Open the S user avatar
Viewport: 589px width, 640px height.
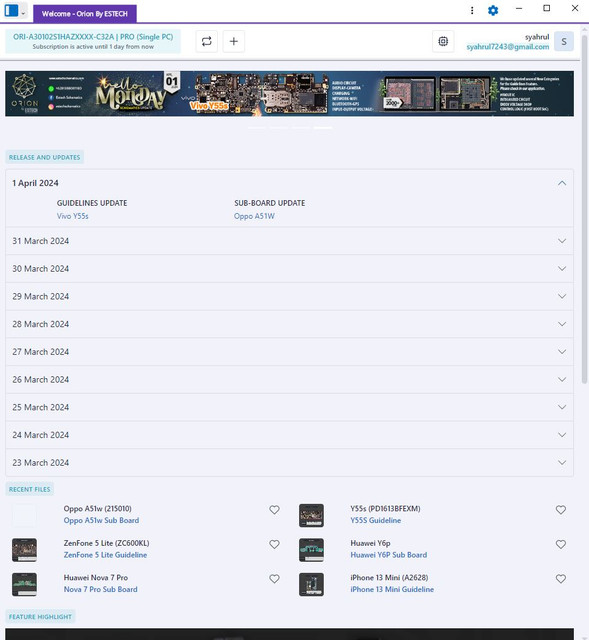pyautogui.click(x=564, y=41)
